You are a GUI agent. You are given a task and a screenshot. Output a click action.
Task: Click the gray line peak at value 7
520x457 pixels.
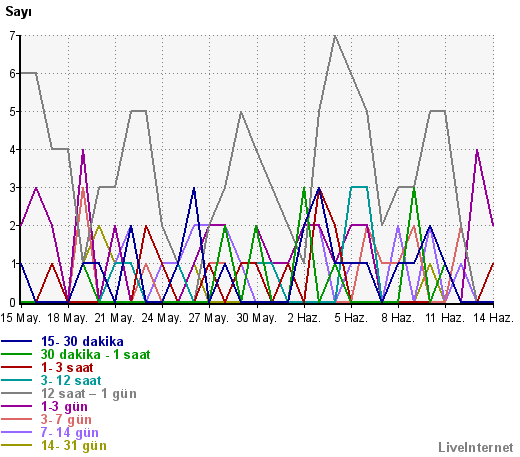pyautogui.click(x=335, y=35)
